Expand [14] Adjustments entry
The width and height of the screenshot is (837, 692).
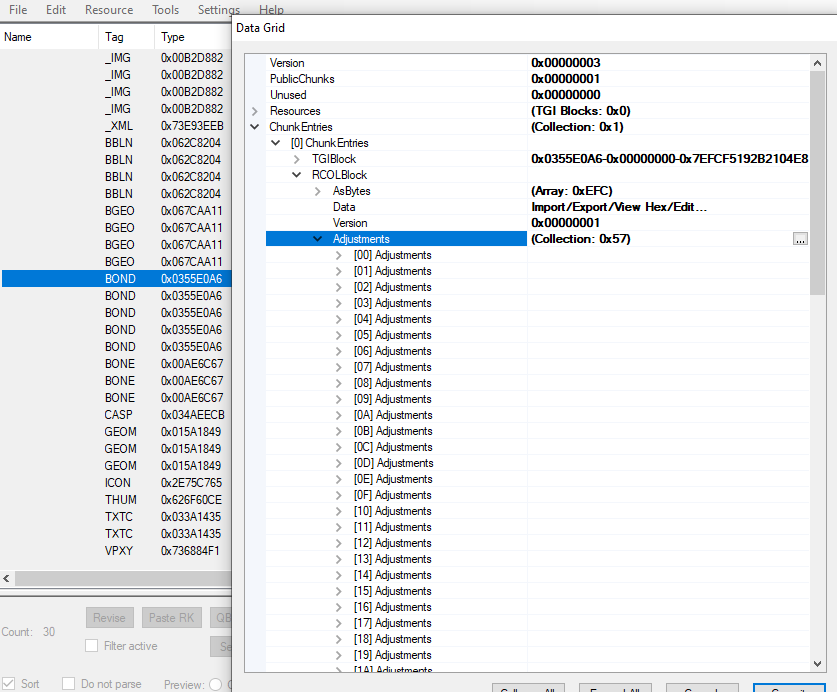338,575
